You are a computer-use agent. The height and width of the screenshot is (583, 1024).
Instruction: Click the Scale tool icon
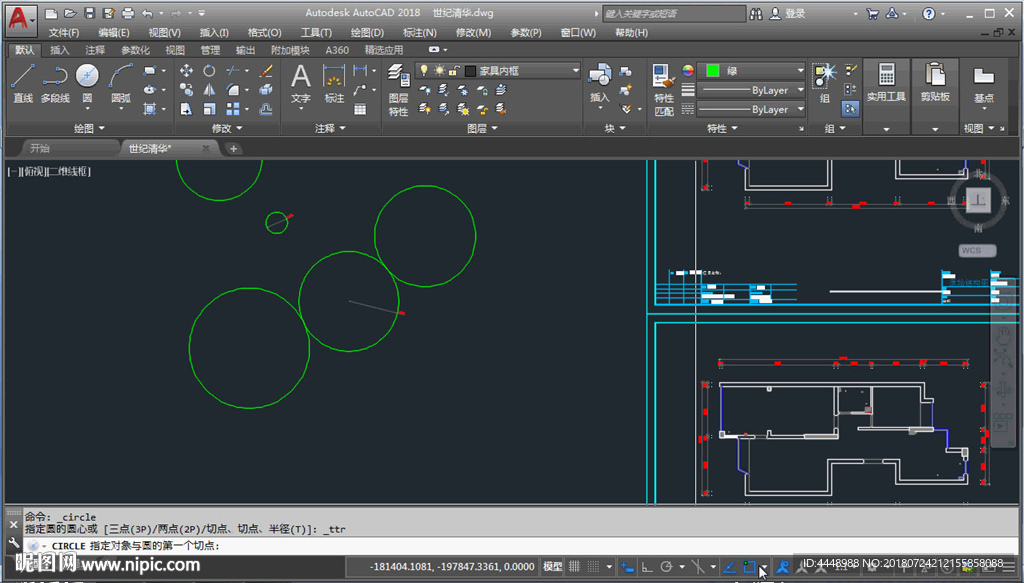[209, 108]
